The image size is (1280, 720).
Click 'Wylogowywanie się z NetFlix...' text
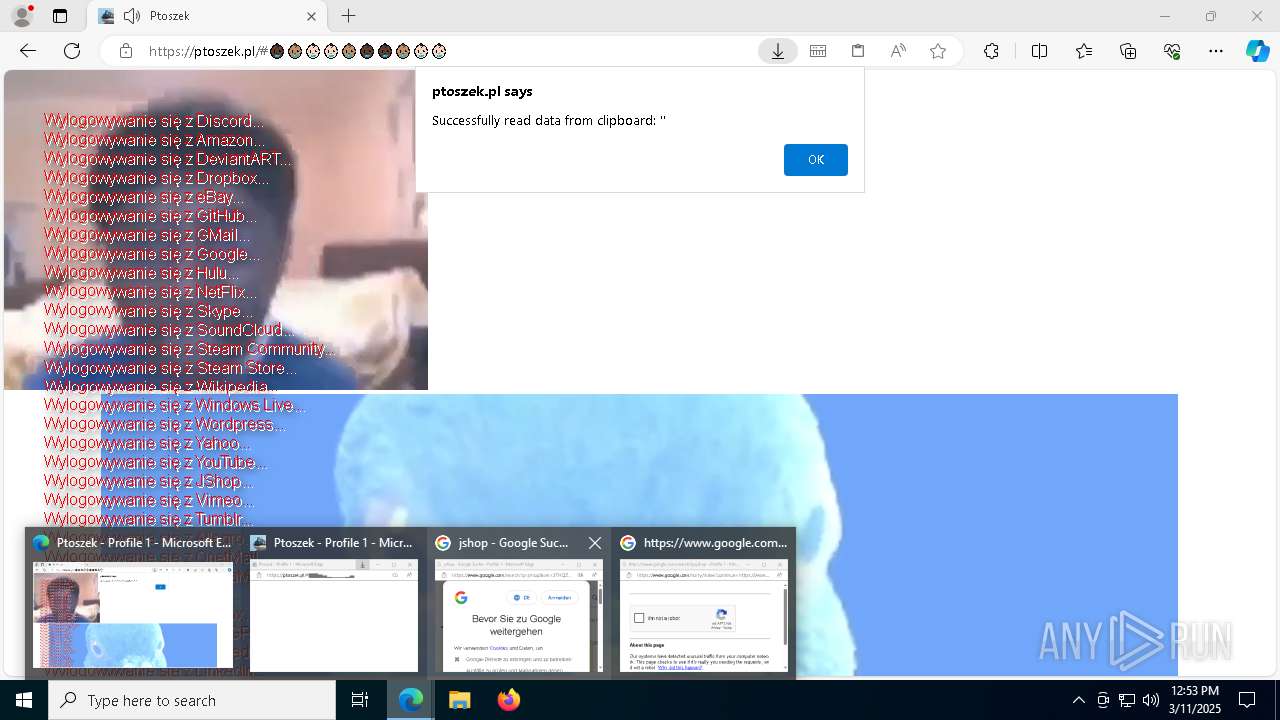(x=150, y=292)
